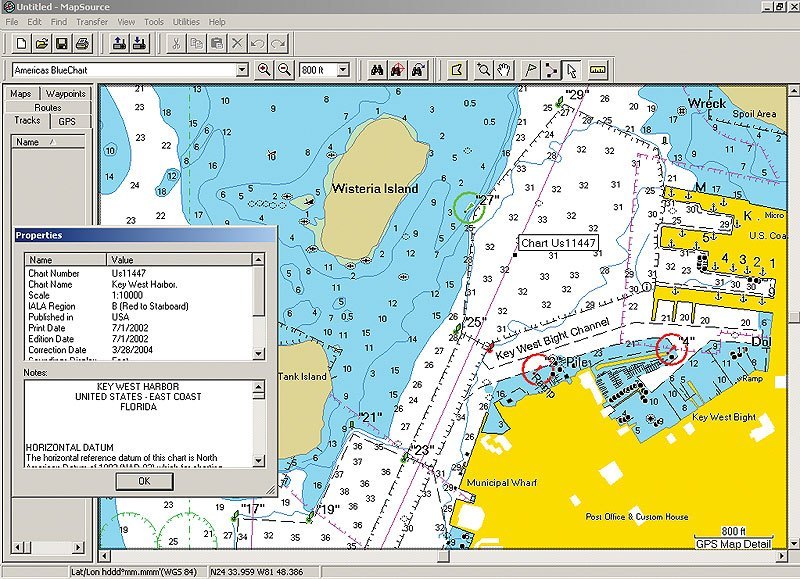Open the Utilities menu
Viewport: 800px width, 579px height.
[186, 21]
